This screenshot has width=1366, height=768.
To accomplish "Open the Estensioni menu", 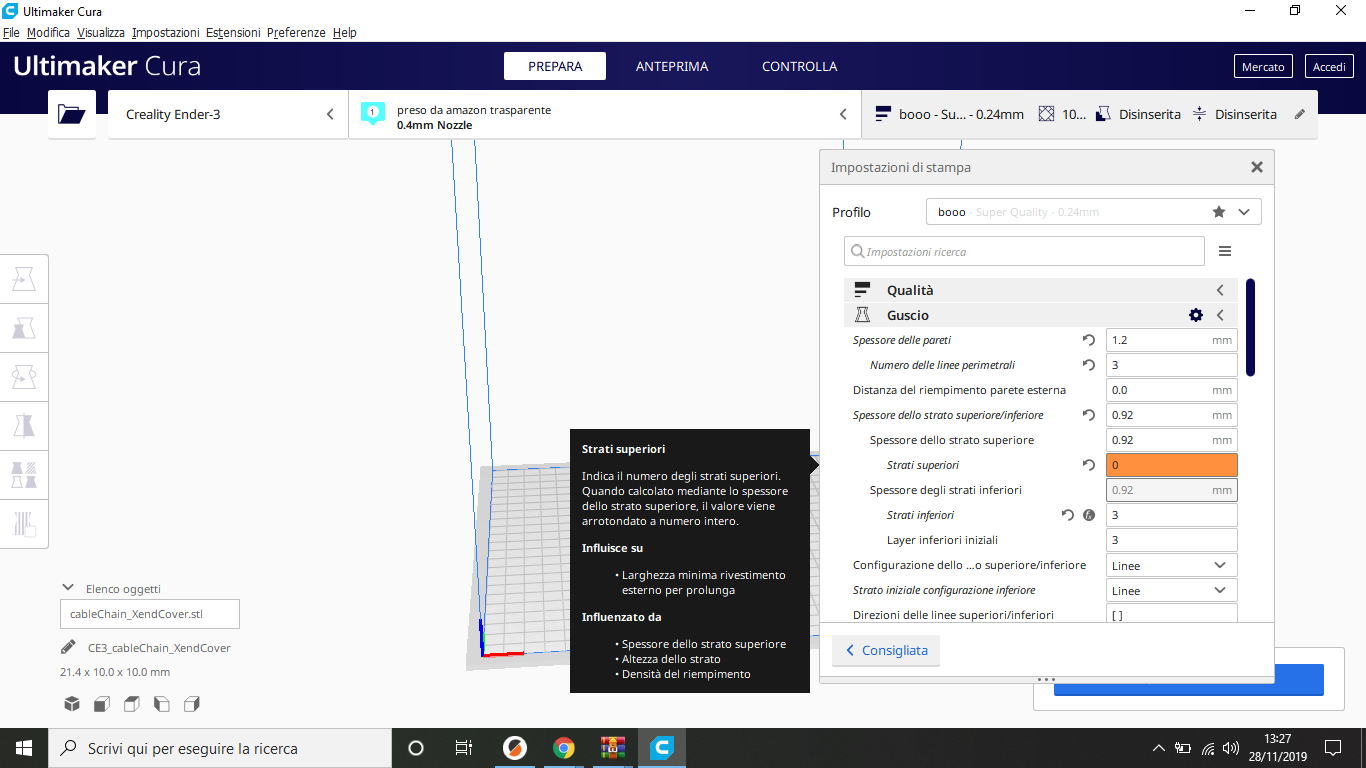I will [233, 33].
